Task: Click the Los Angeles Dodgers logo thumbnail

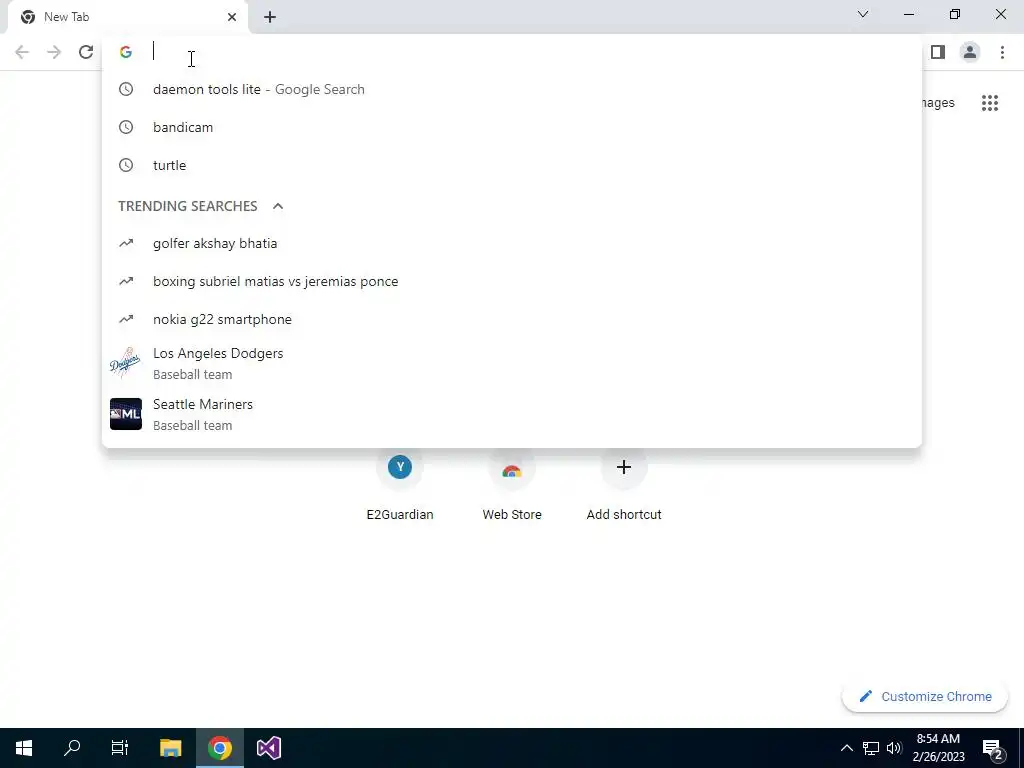Action: point(125,363)
